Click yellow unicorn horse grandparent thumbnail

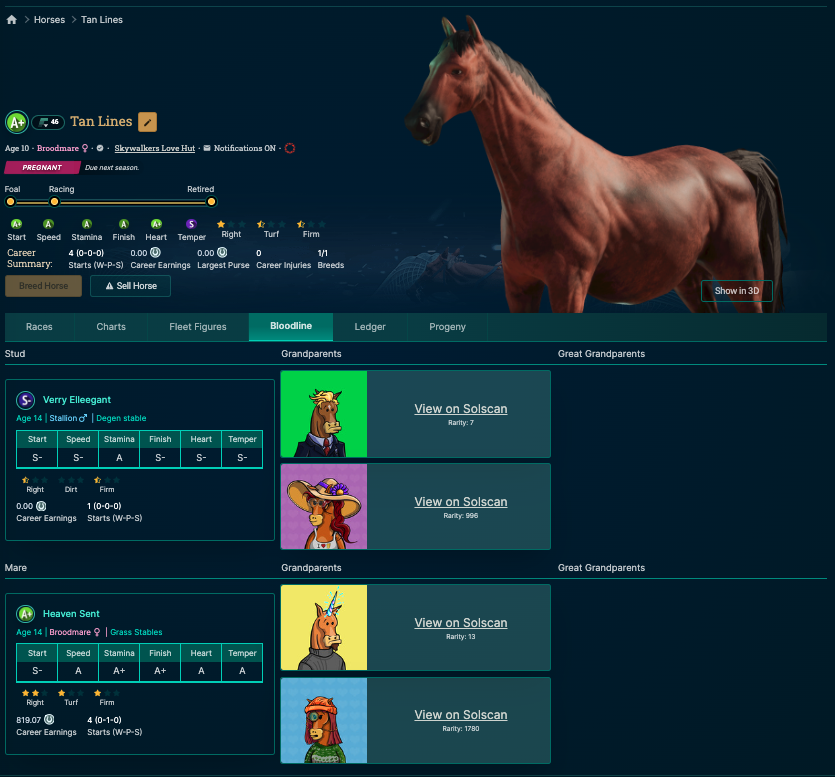(324, 627)
